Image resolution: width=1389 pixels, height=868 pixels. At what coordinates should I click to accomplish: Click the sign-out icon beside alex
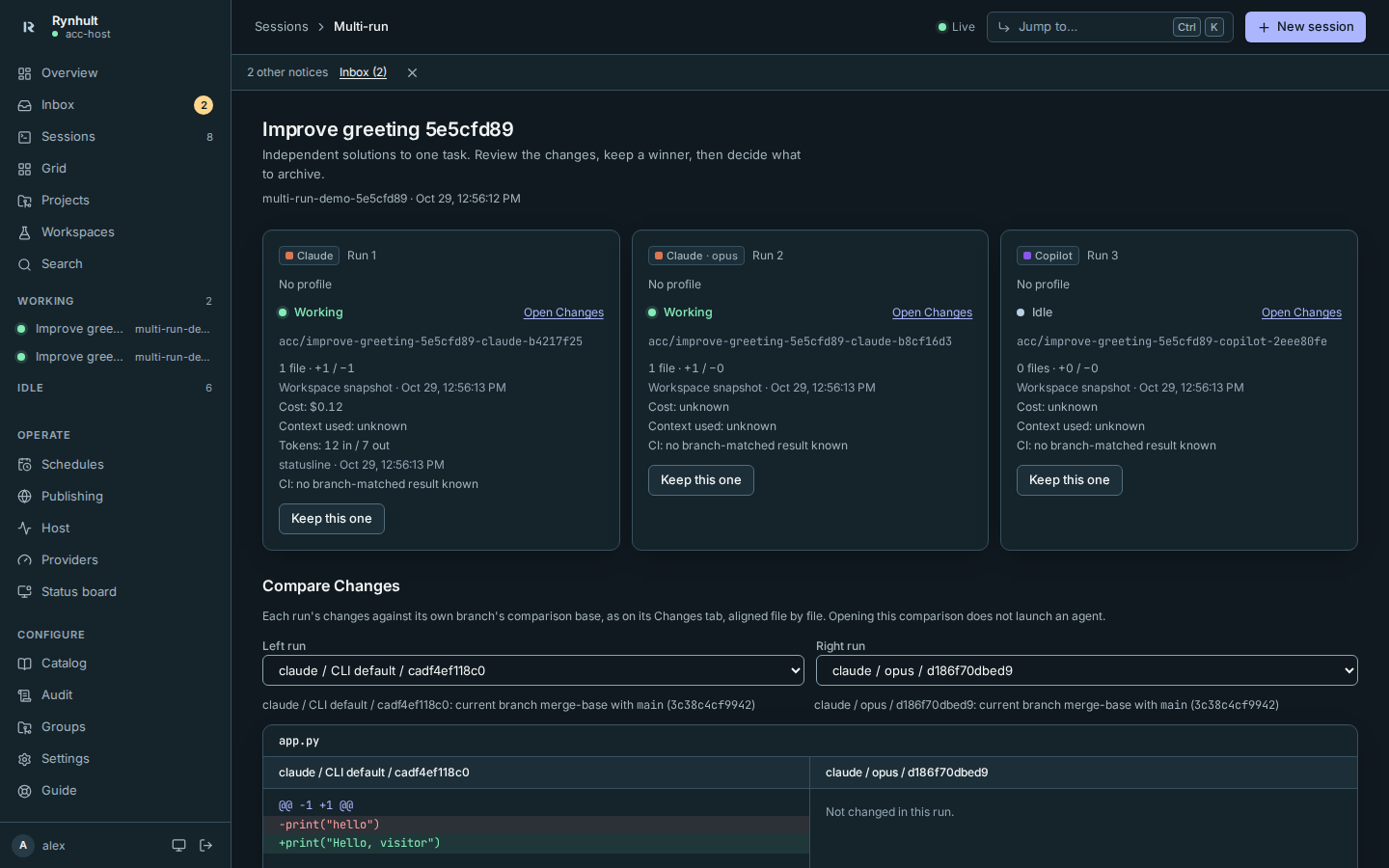click(x=205, y=846)
